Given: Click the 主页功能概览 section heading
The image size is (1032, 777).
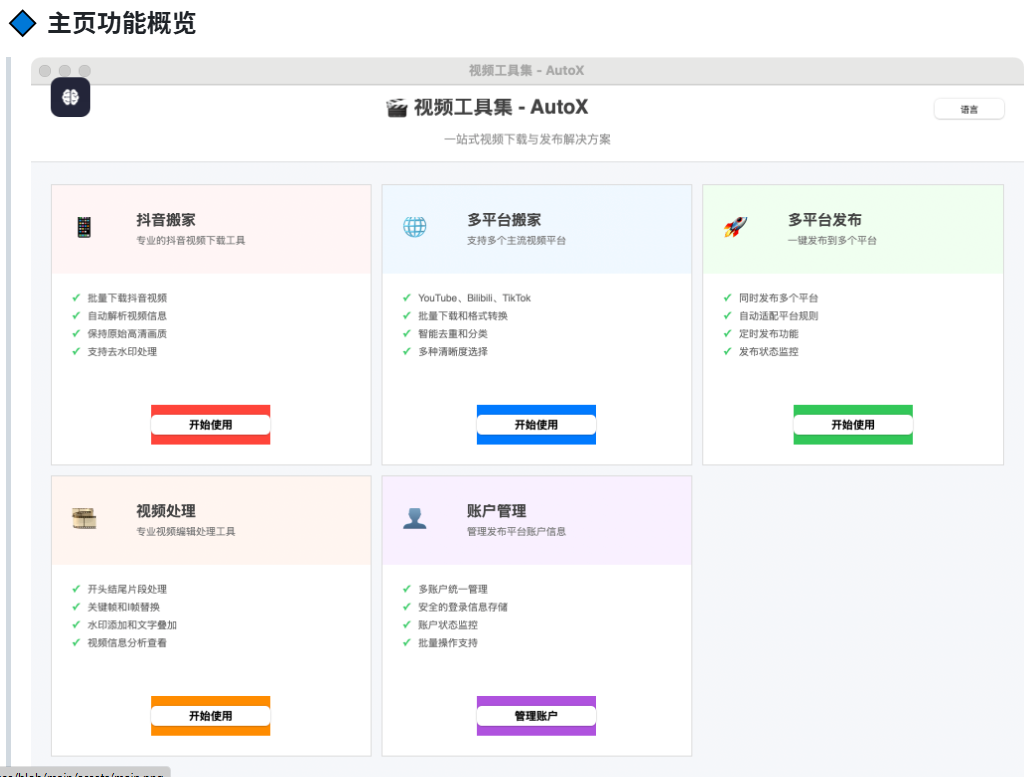Looking at the screenshot, I should 122,23.
